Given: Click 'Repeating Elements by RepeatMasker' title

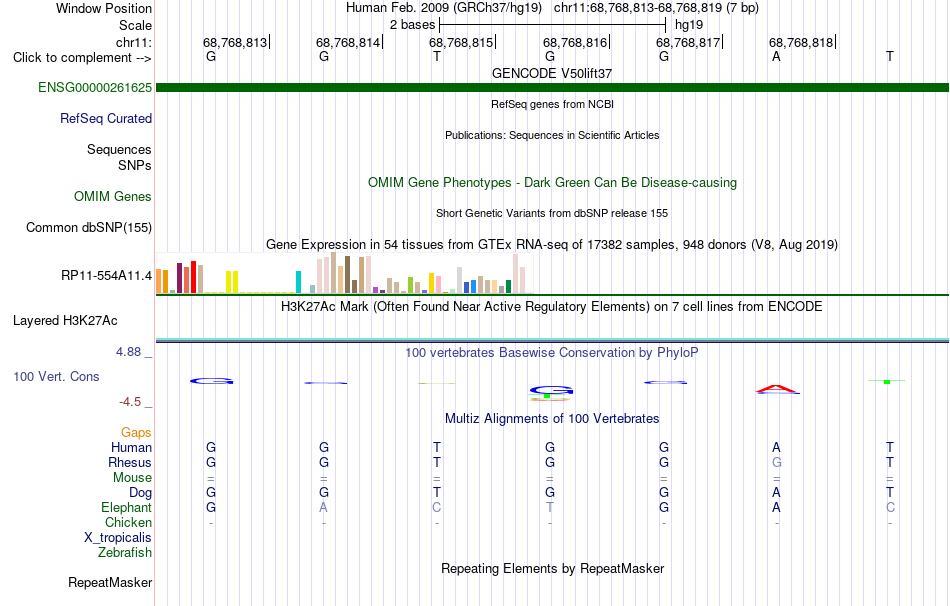Looking at the screenshot, I should pos(552,568).
